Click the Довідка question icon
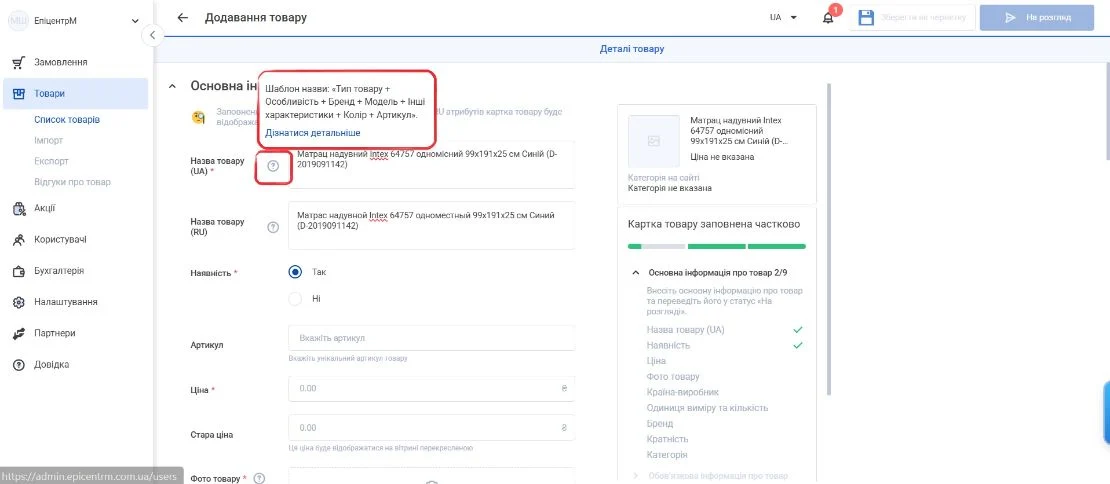 (19, 364)
